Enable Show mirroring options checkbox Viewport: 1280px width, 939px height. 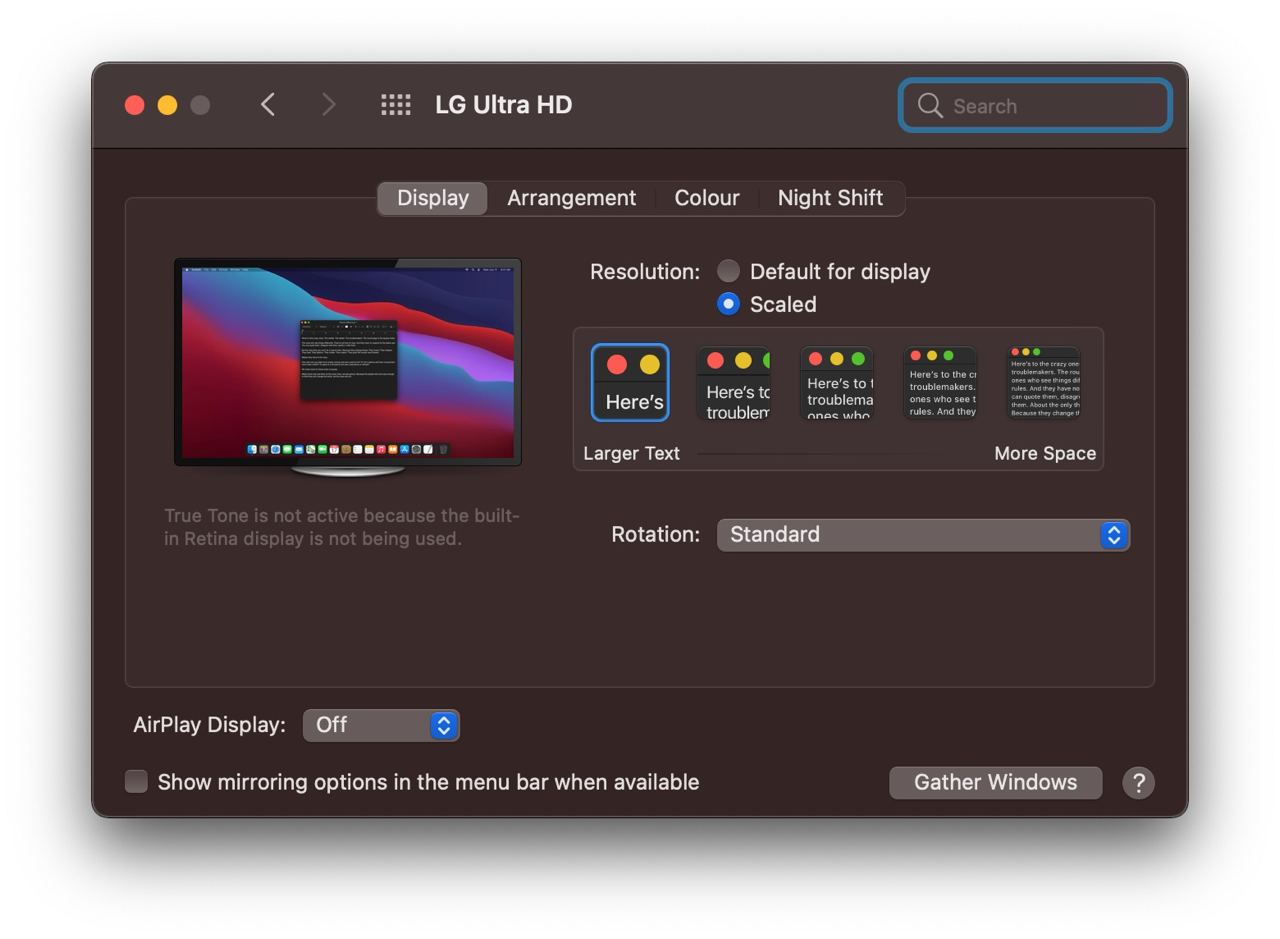point(136,782)
